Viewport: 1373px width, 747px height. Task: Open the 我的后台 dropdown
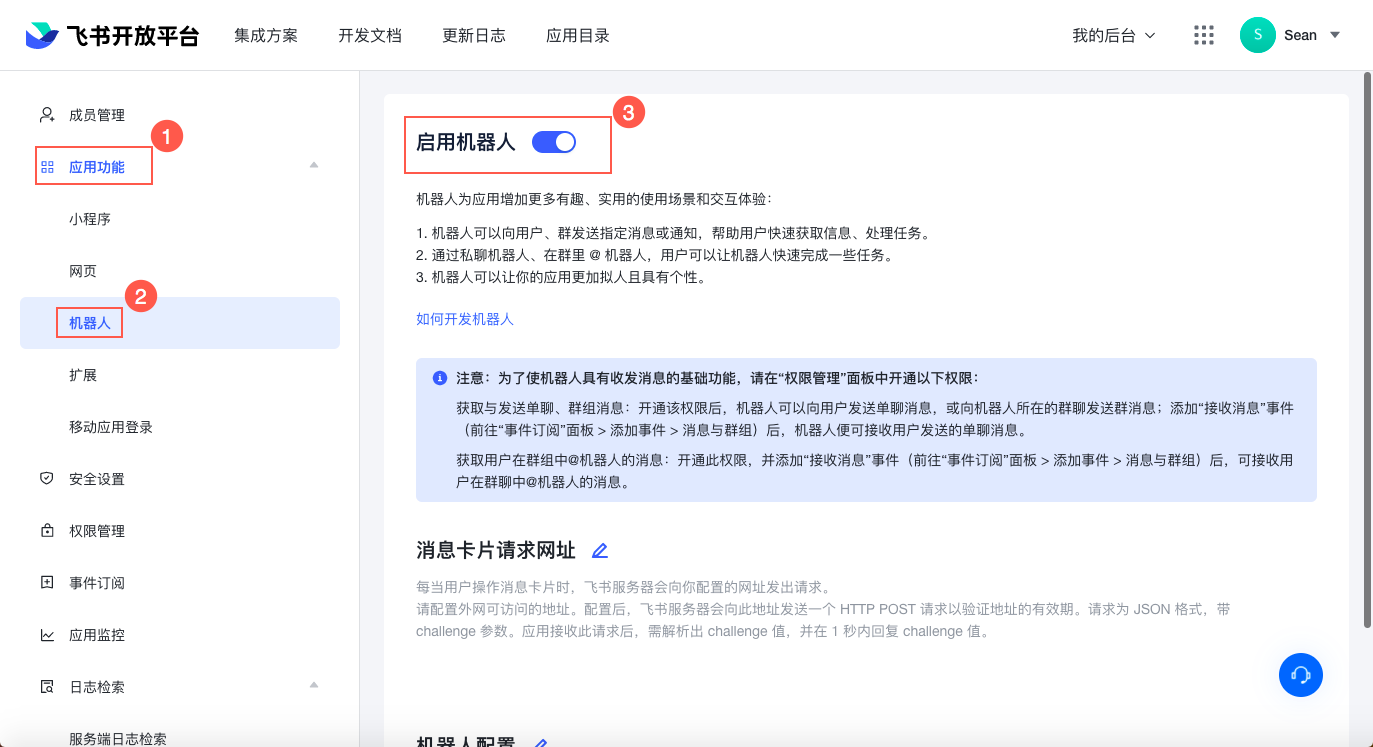tap(1113, 35)
